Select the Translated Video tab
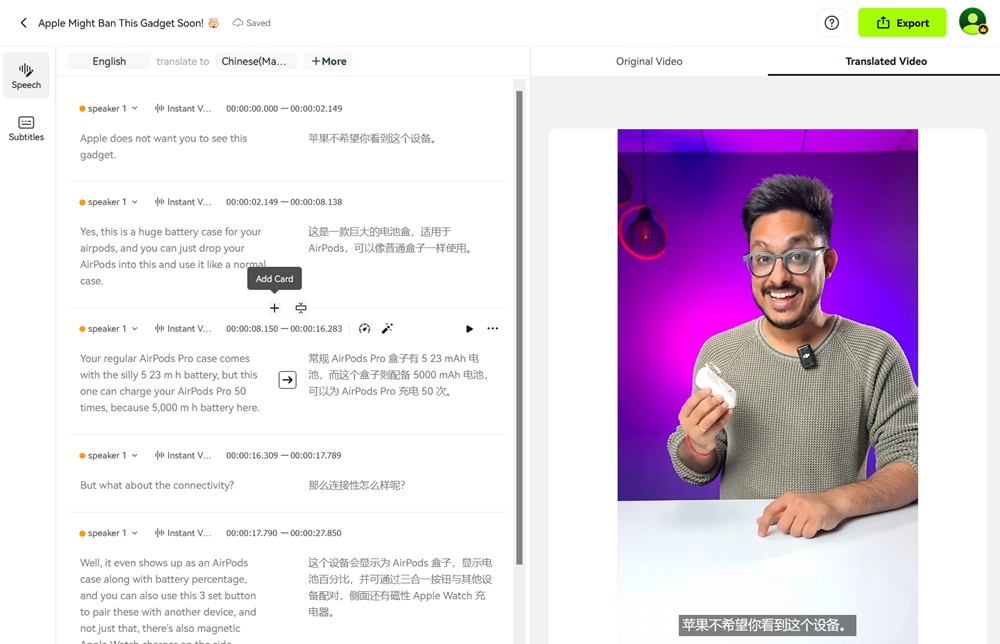This screenshot has height=644, width=1000. pyautogui.click(x=885, y=61)
